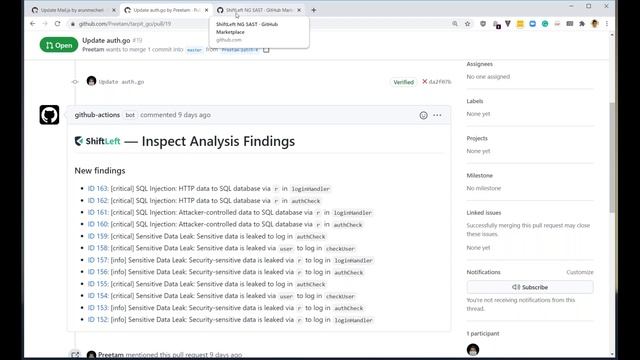640x360 pixels.
Task: Open finding ID 163 link
Action: [98, 189]
